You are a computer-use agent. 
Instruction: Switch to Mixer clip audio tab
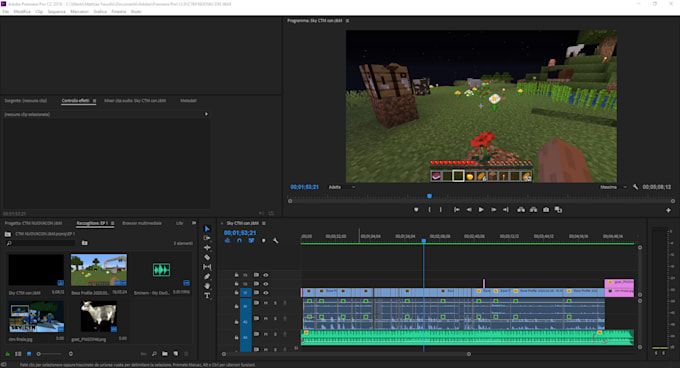click(135, 101)
